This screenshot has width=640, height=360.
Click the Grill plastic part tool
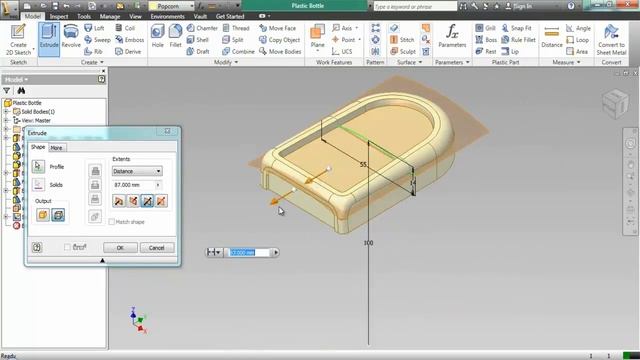(x=486, y=28)
